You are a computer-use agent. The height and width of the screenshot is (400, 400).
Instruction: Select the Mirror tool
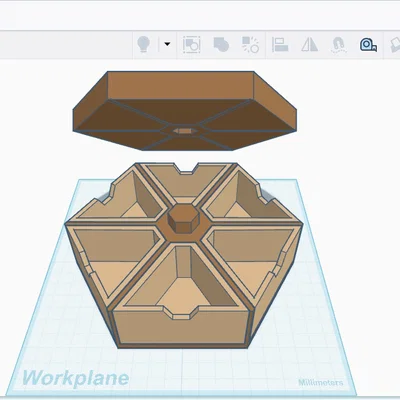point(309,44)
